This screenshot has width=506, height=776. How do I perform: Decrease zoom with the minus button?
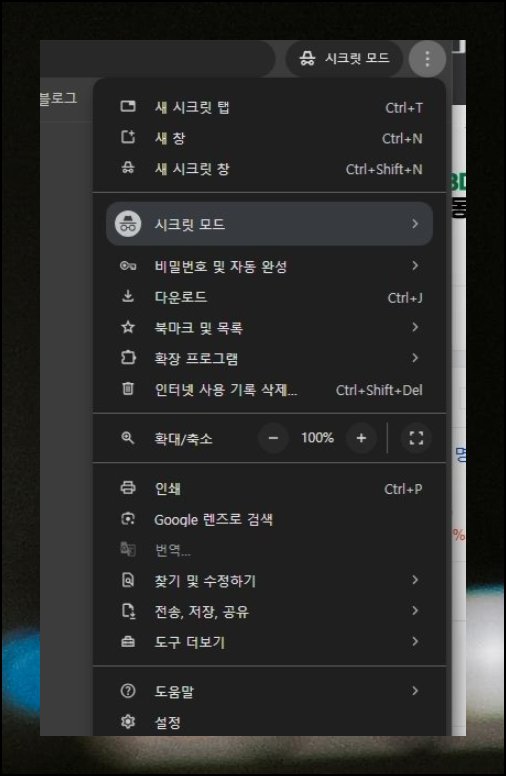tap(273, 438)
